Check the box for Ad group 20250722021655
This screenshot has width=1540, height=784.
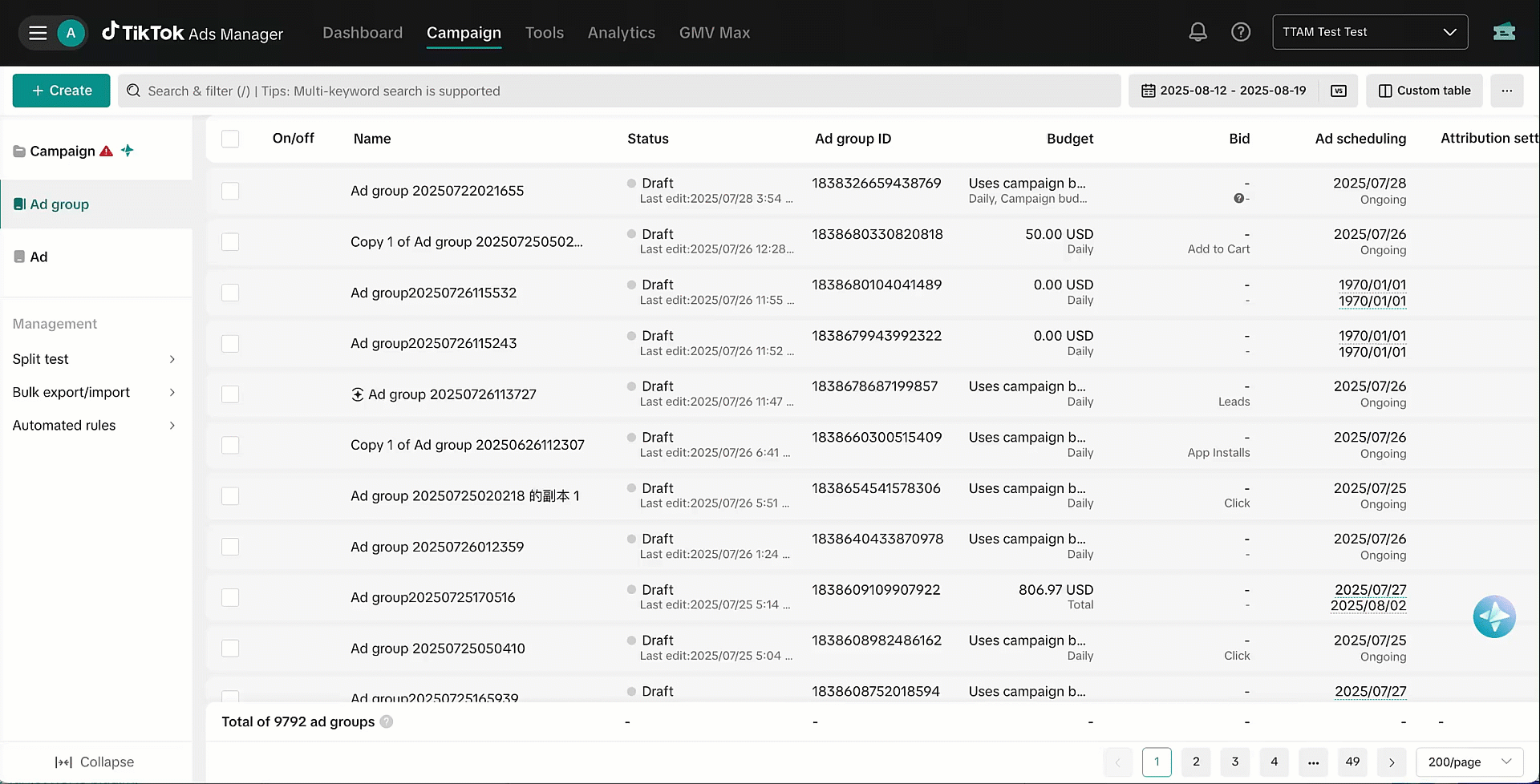point(230,192)
